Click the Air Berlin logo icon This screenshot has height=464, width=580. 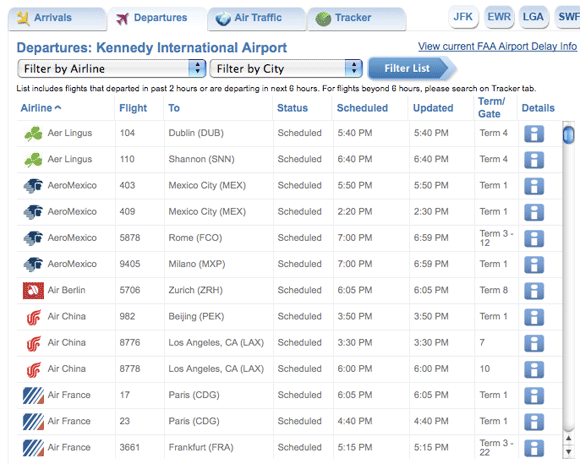tap(33, 290)
